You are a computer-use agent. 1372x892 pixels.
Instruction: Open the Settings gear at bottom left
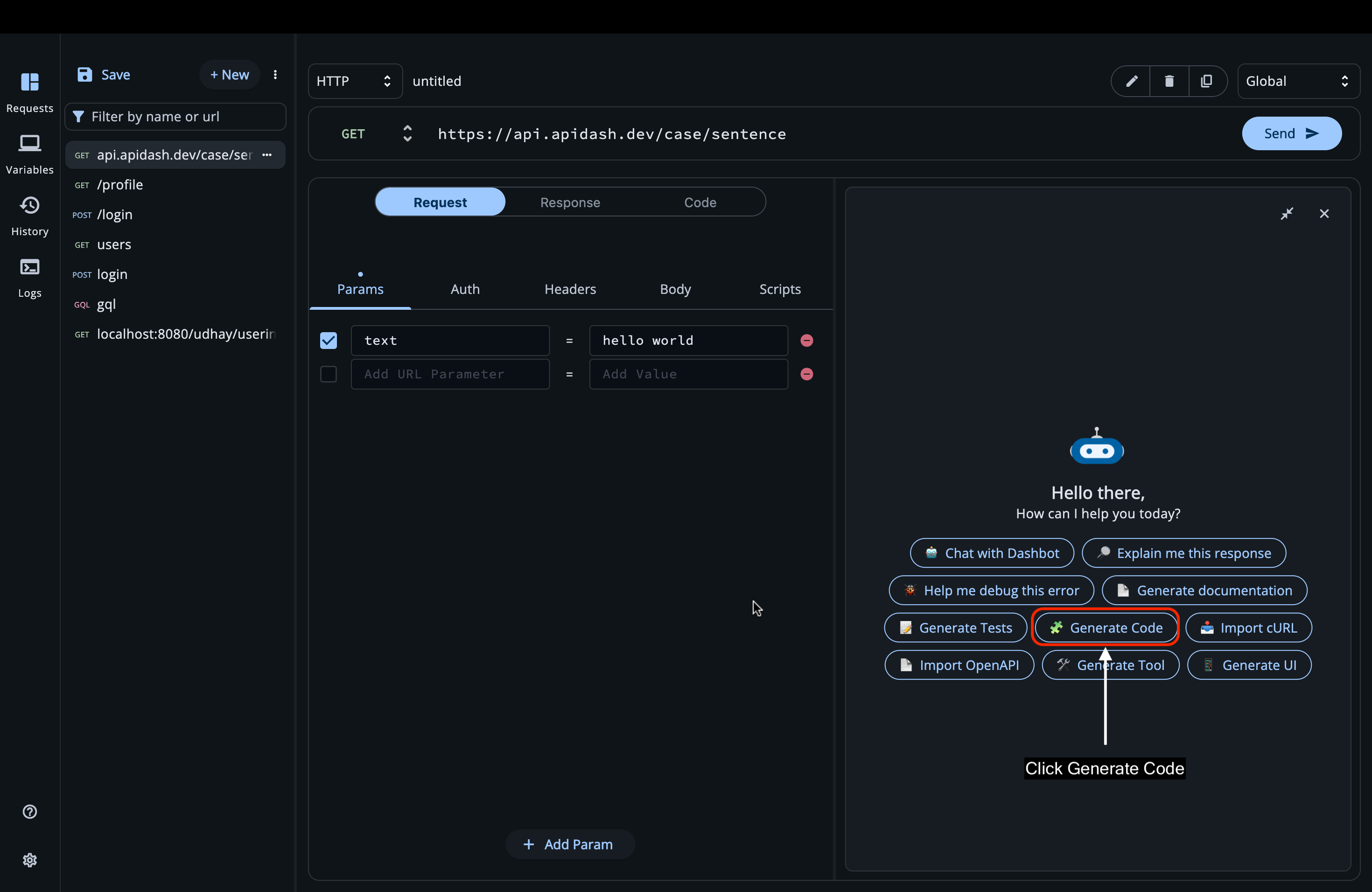tap(30, 860)
